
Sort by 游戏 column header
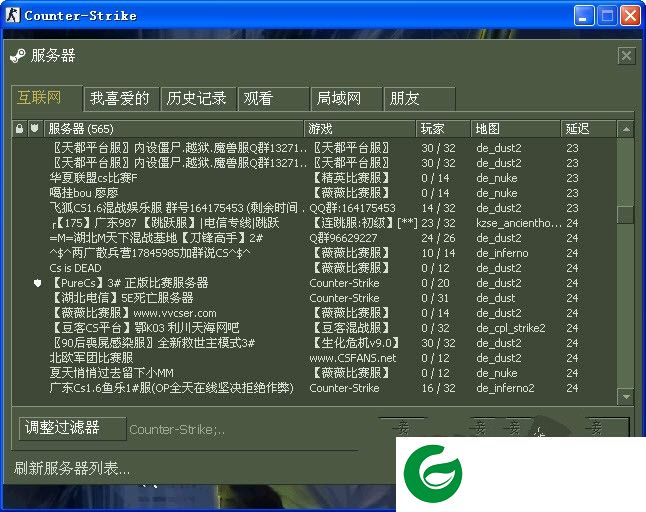click(359, 129)
